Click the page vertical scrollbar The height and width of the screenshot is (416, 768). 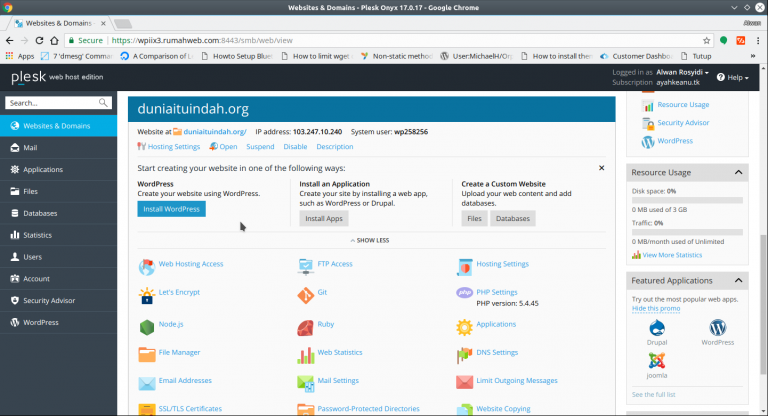(x=763, y=304)
